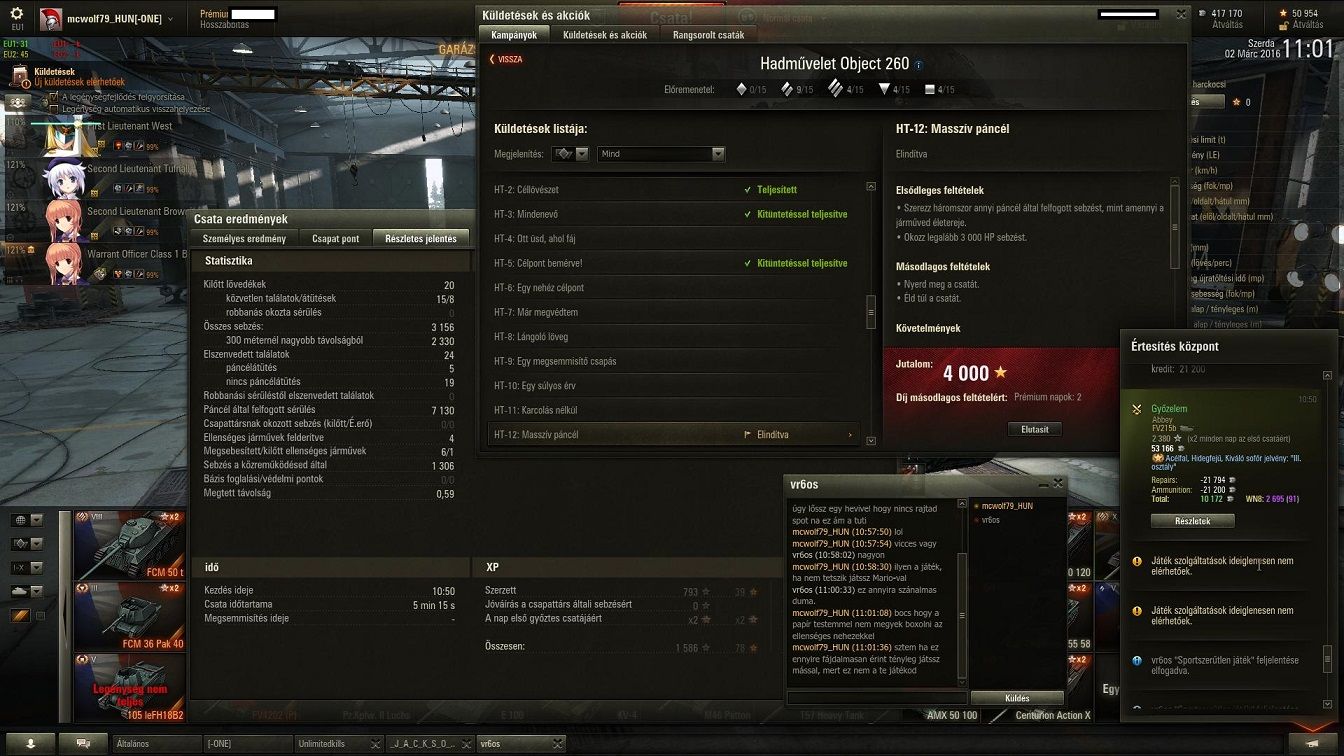Viewport: 1344px width, 756px height.
Task: Open the Küldetések missions briefcase icon
Action: pyautogui.click(x=20, y=76)
